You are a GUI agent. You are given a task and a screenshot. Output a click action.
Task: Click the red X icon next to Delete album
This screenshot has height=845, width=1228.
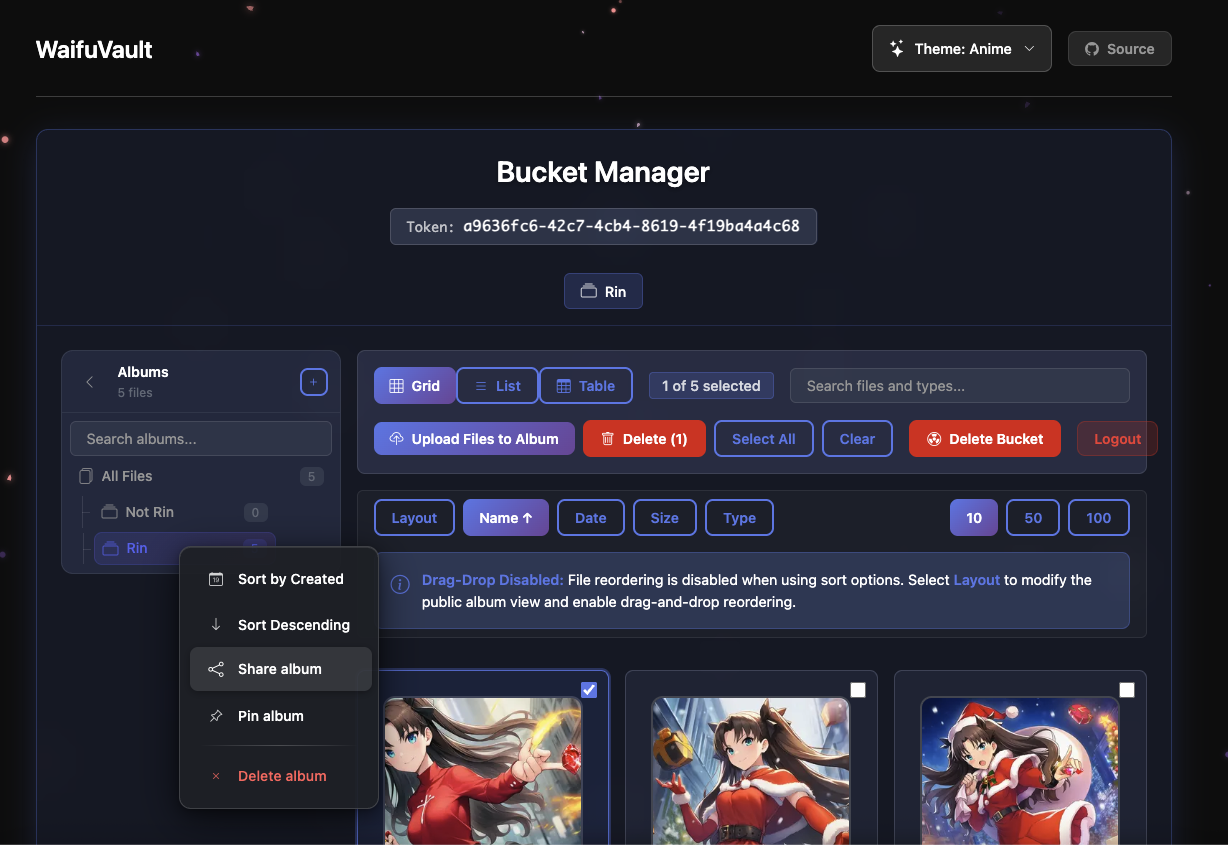click(x=216, y=776)
